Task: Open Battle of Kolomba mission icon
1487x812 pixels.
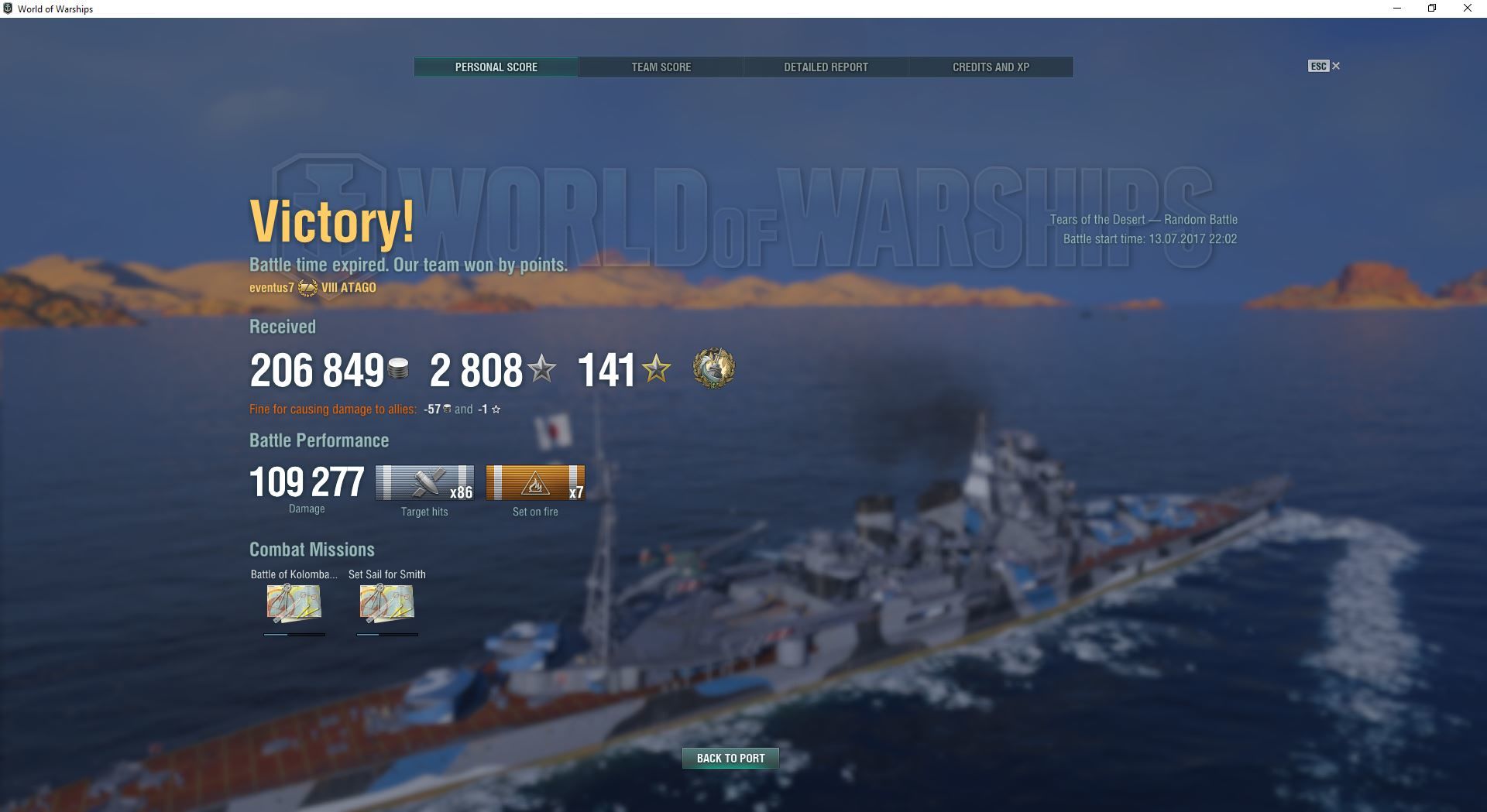Action: pyautogui.click(x=294, y=604)
